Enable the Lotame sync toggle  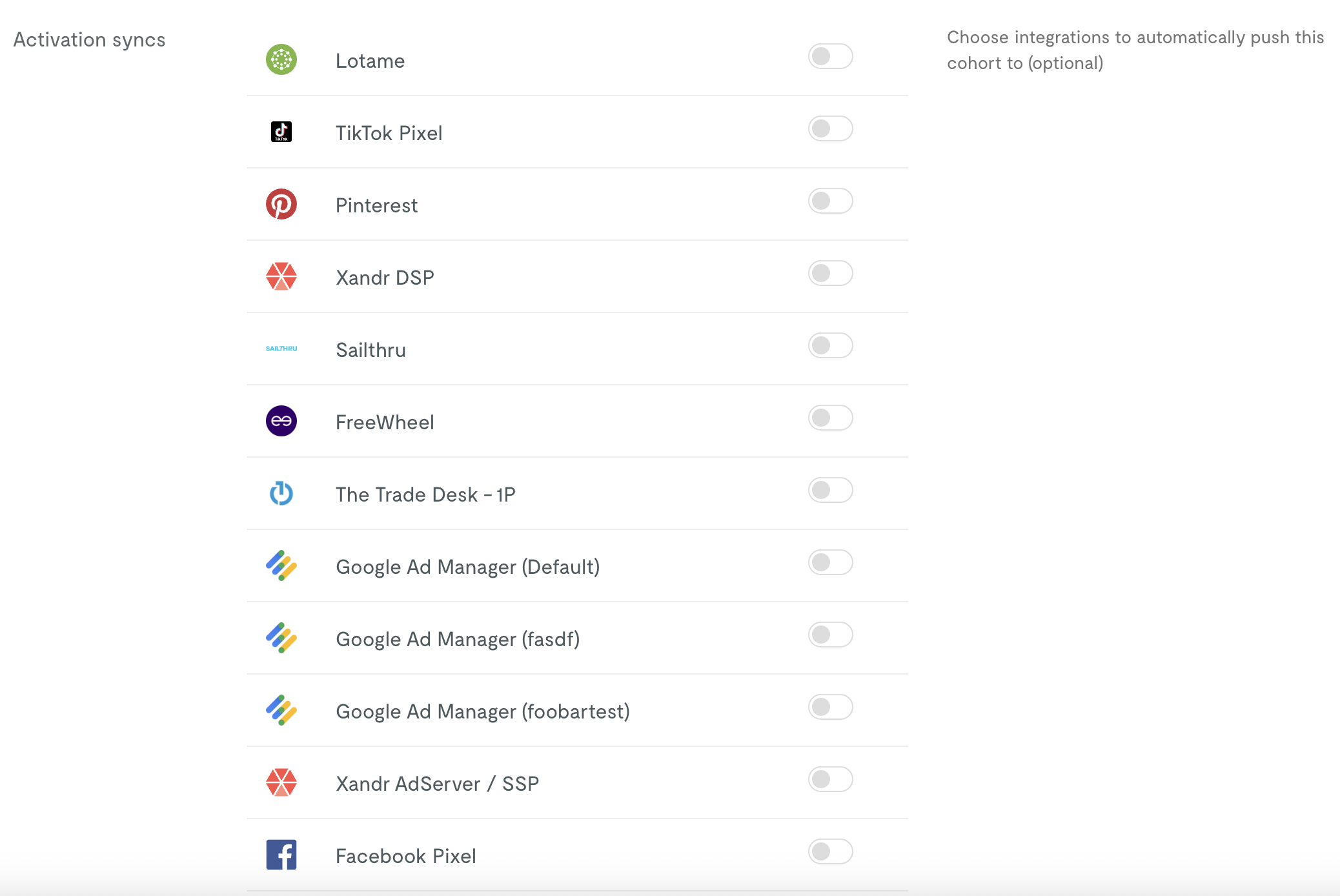pos(831,57)
